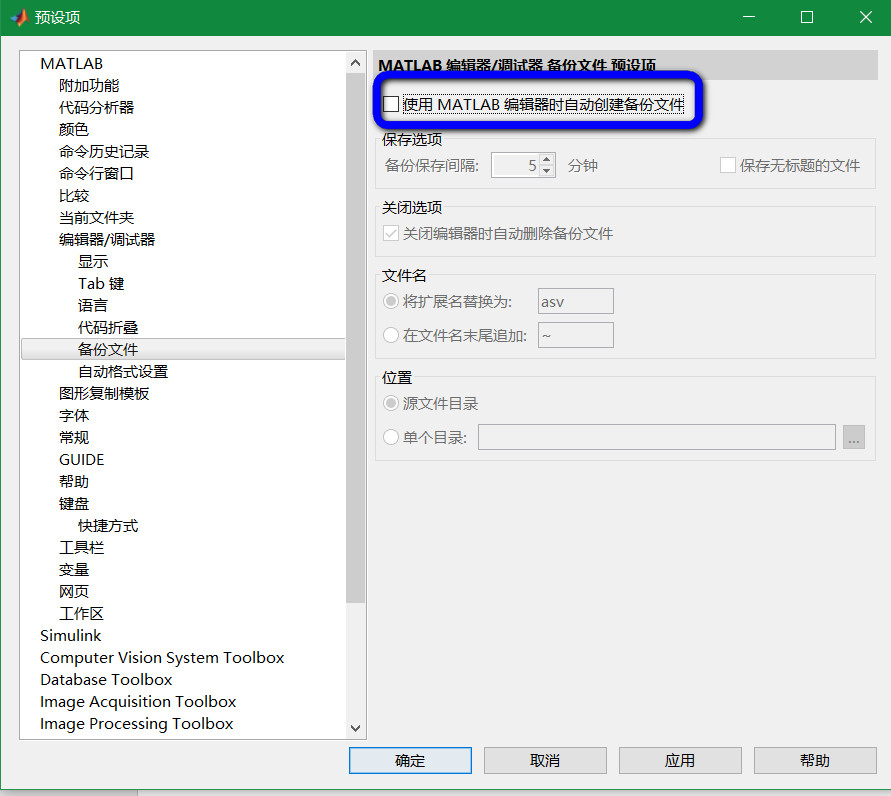Click the preferences tree scrollbar thumb

click(x=356, y=337)
